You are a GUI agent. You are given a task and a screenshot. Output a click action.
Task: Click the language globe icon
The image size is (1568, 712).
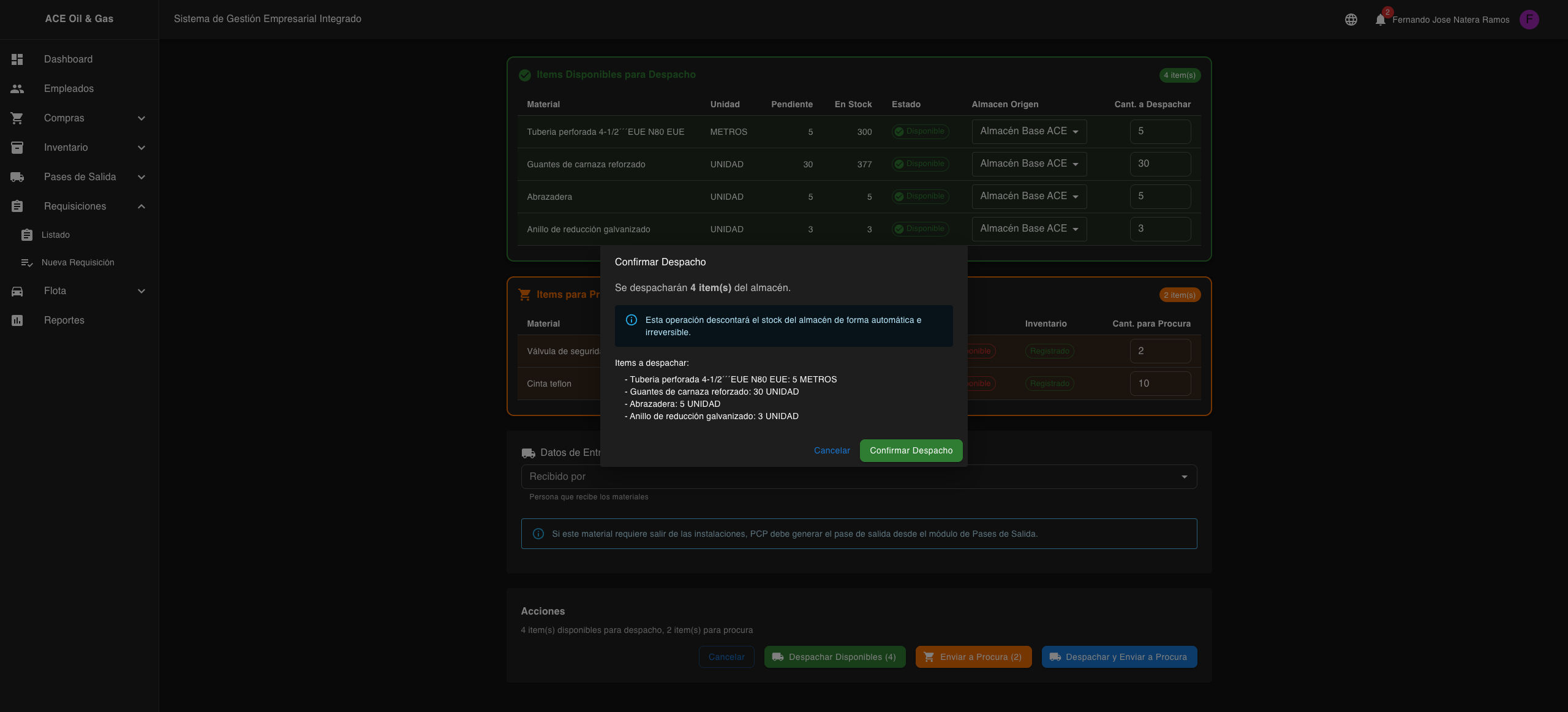click(1351, 20)
